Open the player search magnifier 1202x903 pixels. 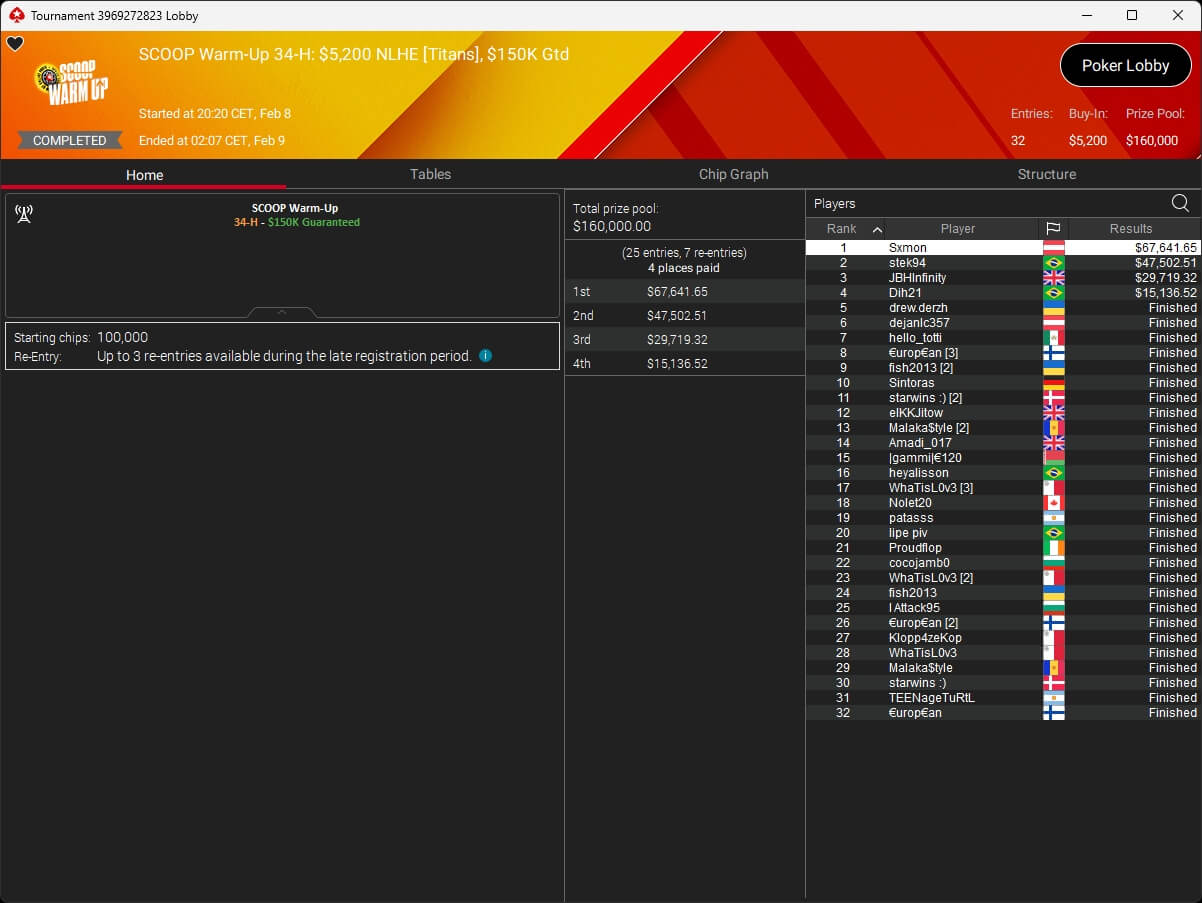[x=1180, y=204]
